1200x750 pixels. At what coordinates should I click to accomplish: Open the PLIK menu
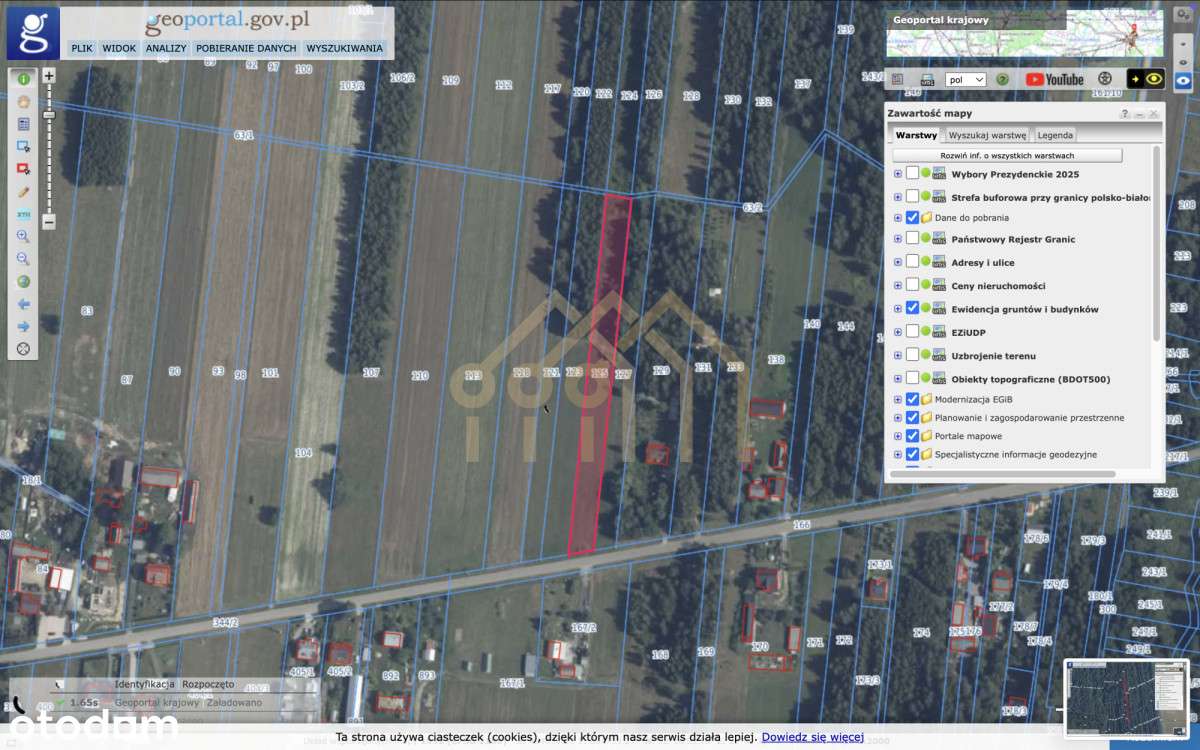point(82,48)
